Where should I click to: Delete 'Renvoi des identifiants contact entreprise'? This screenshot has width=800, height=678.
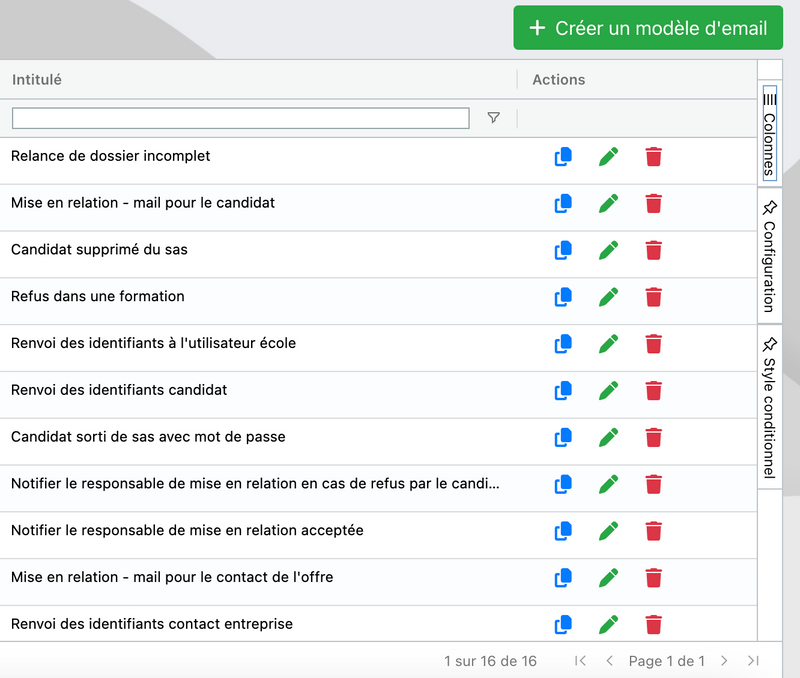pyautogui.click(x=654, y=625)
